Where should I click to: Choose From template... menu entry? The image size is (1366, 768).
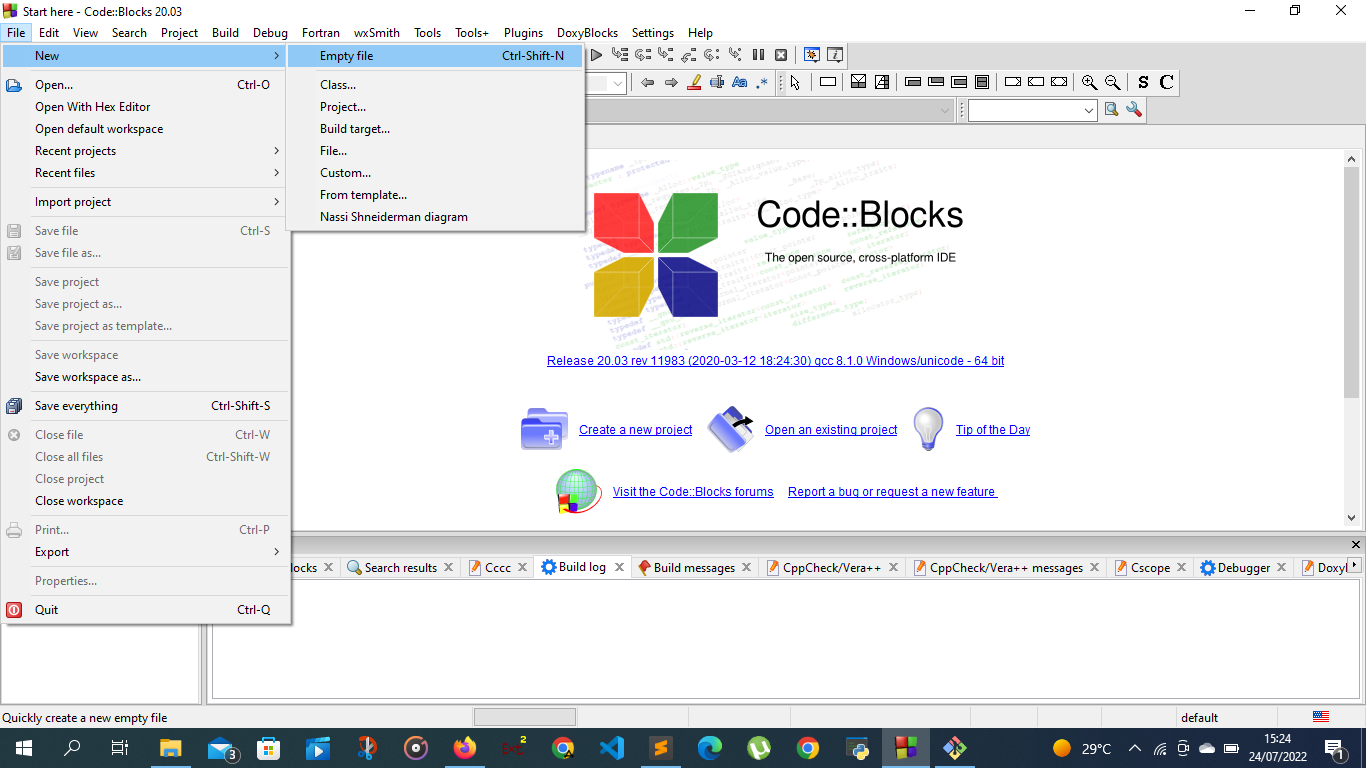point(435,195)
